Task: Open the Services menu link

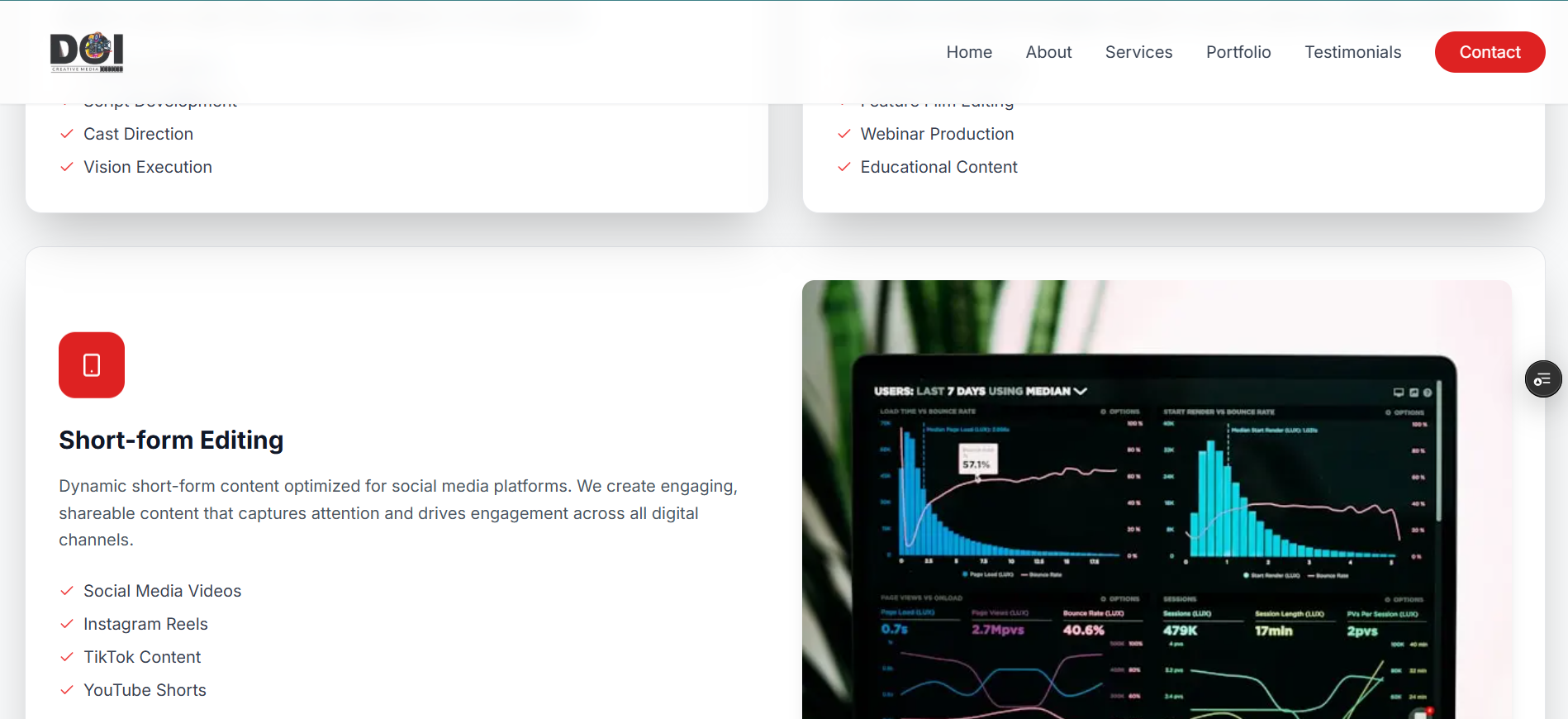Action: tap(1138, 52)
